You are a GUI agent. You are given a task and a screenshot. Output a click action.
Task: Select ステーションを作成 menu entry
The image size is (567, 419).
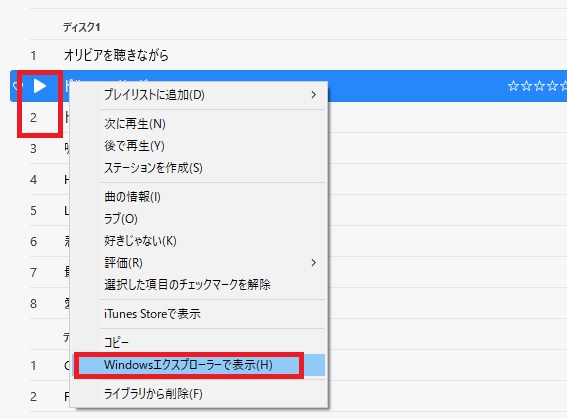[x=153, y=168]
